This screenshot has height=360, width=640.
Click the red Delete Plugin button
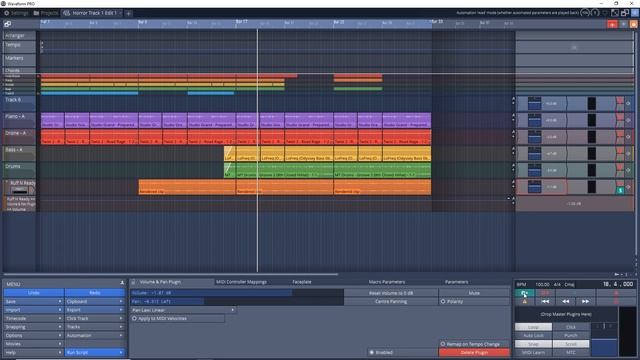point(474,352)
